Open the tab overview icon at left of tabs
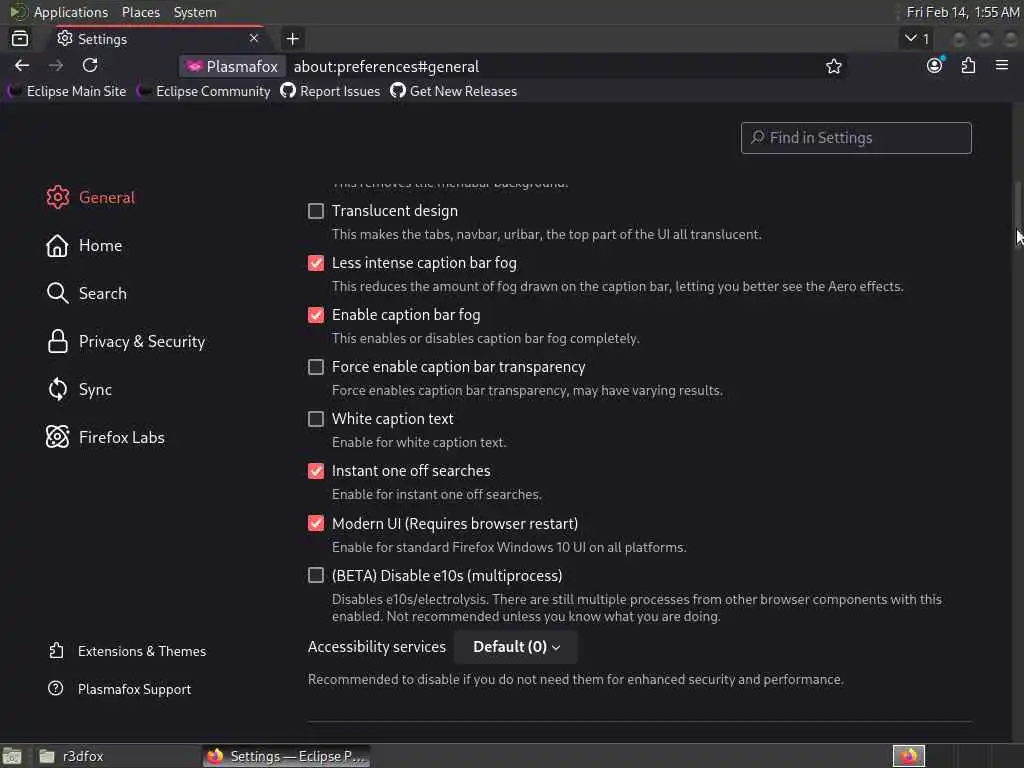Viewport: 1024px width, 768px height. tap(20, 39)
